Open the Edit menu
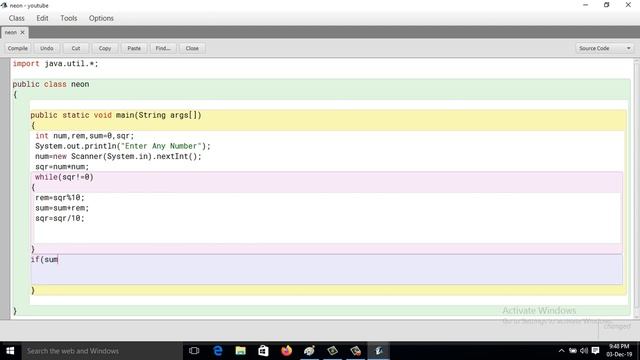640x360 pixels. [42, 18]
